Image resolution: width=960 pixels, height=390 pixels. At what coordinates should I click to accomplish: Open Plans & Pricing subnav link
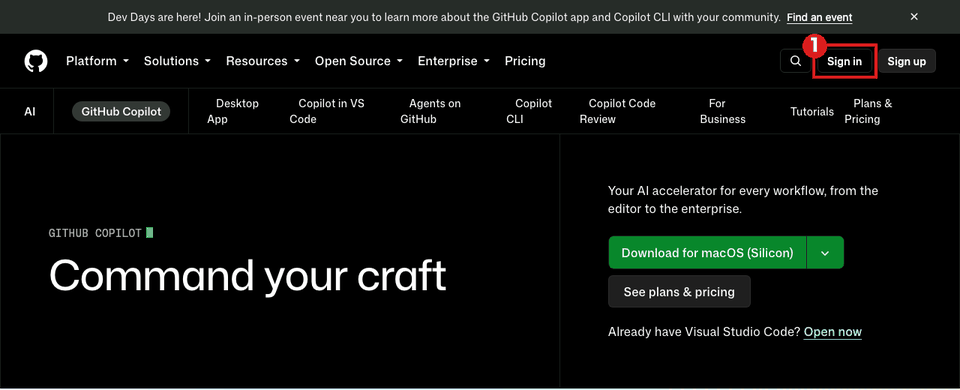[868, 111]
